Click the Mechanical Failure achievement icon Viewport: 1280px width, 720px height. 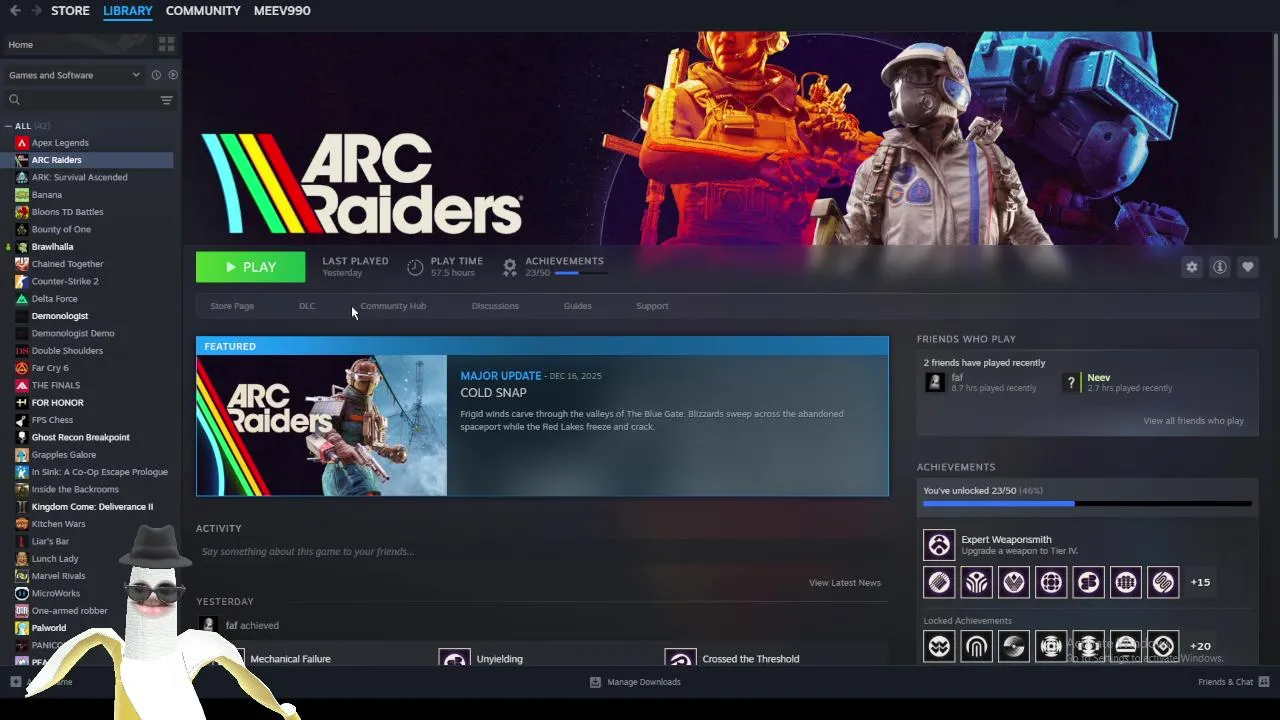[x=232, y=659]
